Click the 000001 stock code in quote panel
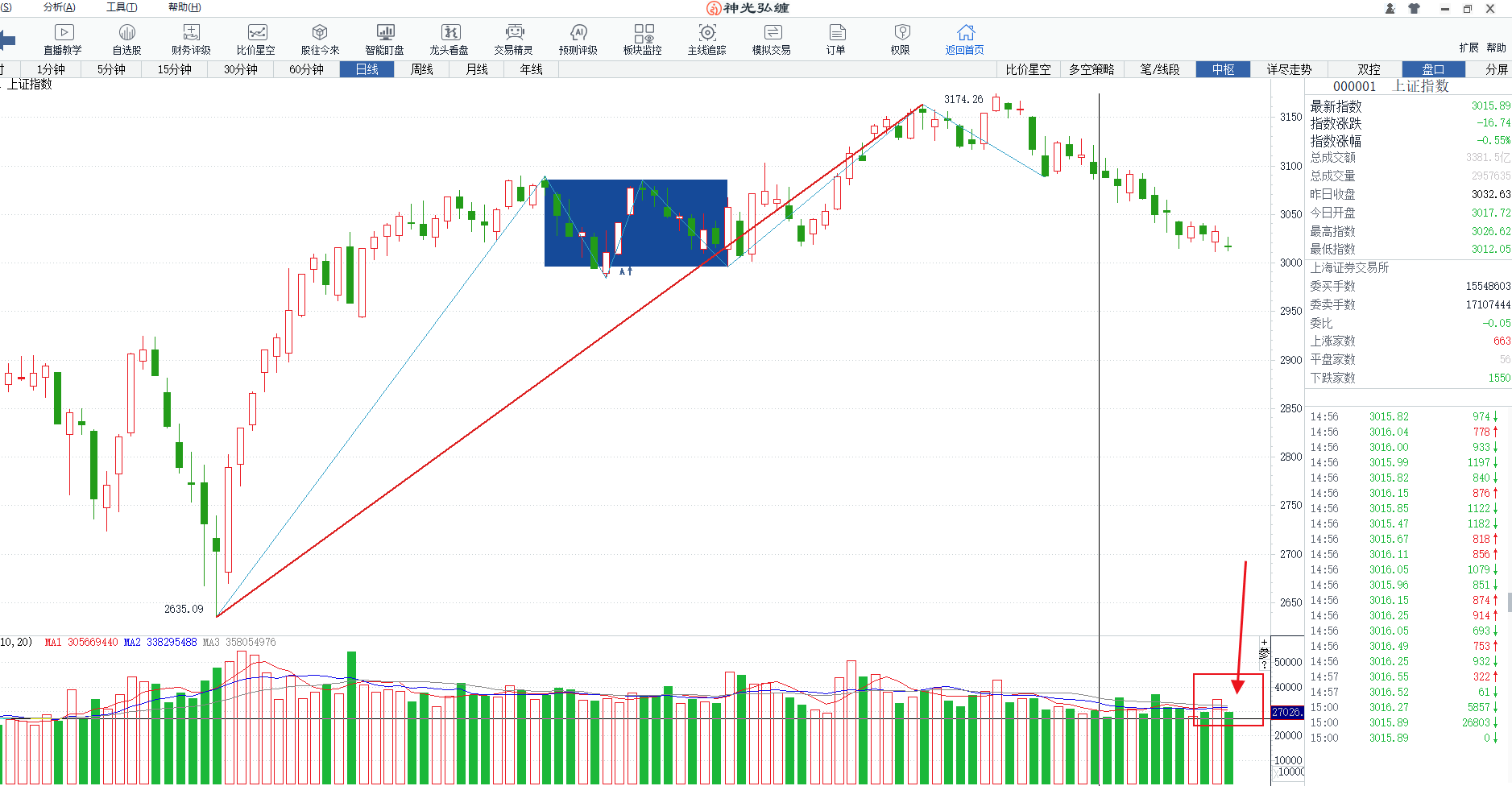Screen dimensions: 1512x786 coord(1354,86)
